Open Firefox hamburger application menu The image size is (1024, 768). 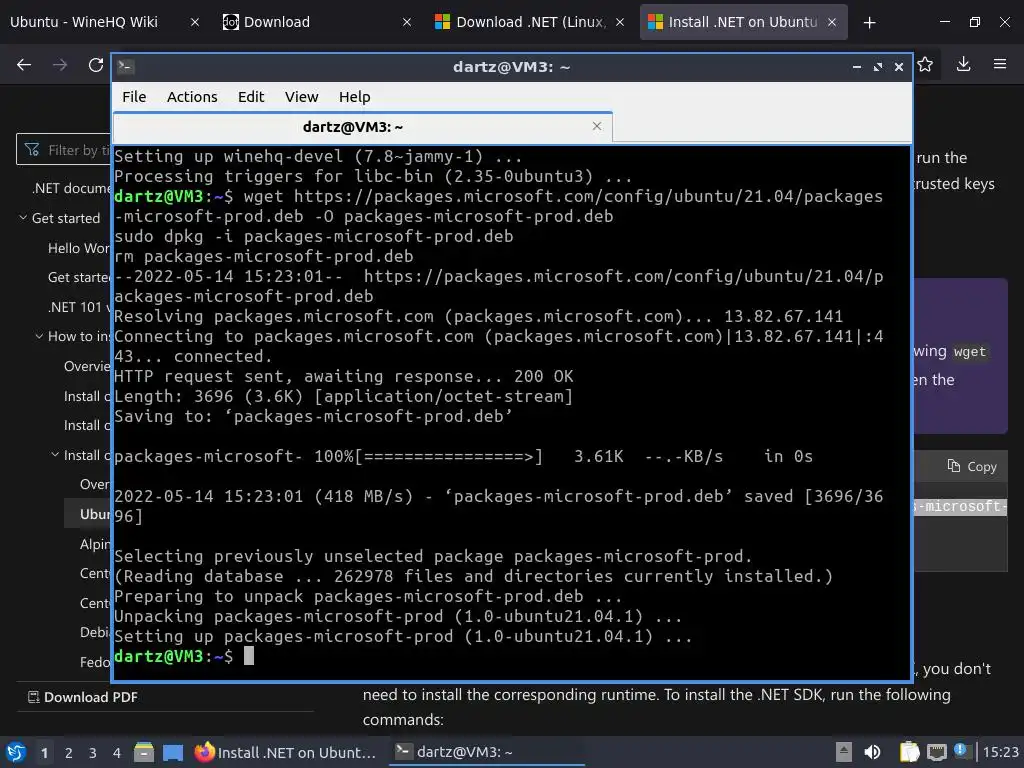(x=1000, y=64)
